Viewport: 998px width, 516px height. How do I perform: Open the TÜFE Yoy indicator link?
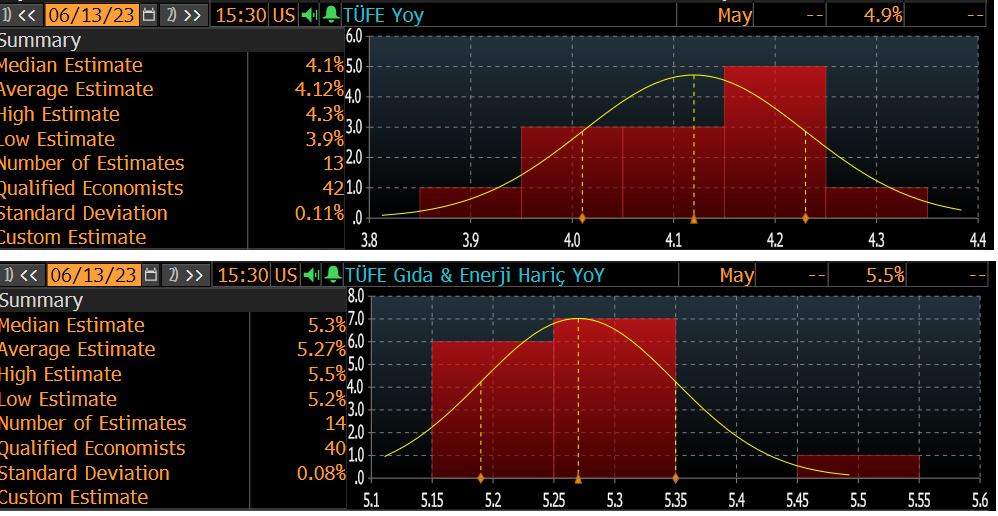[x=384, y=15]
